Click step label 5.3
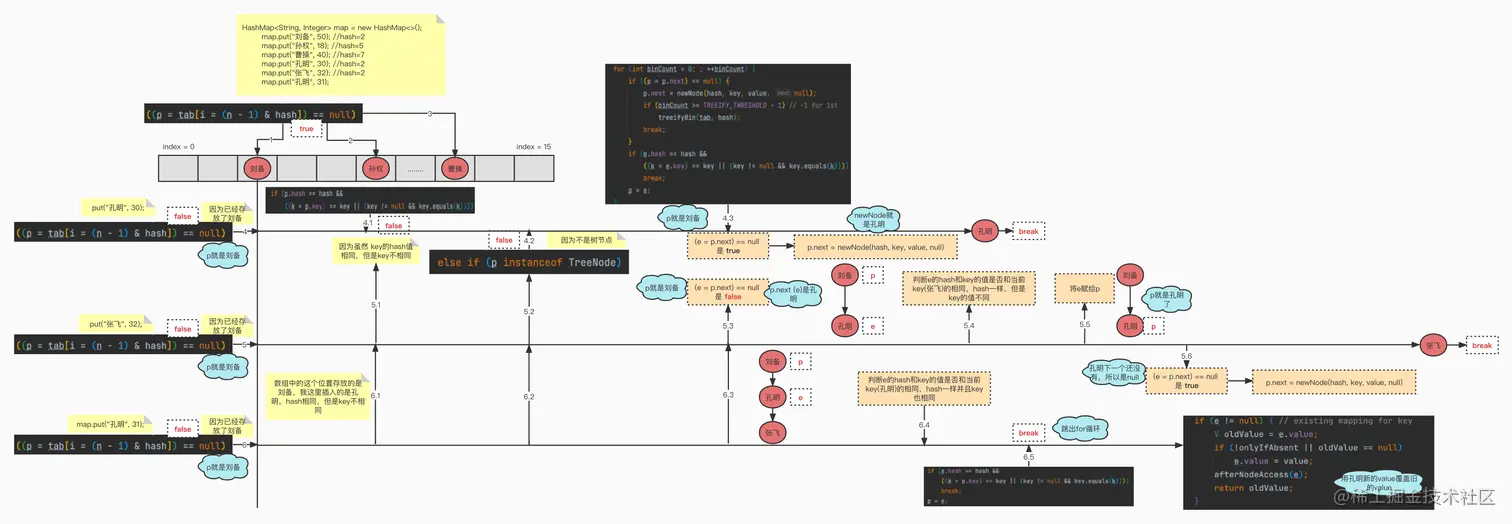Image resolution: width=1512 pixels, height=524 pixels. tap(728, 326)
